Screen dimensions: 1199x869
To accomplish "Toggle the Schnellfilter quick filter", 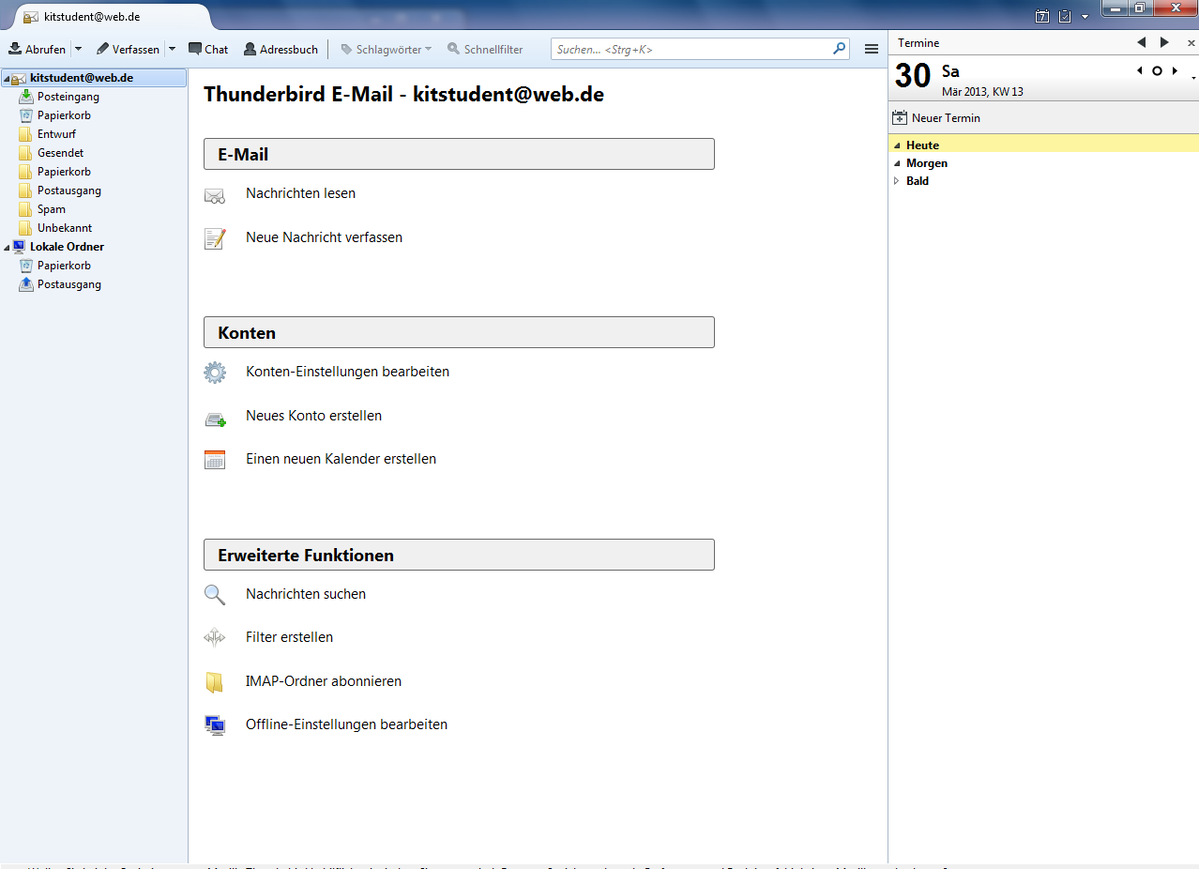I will coord(485,49).
